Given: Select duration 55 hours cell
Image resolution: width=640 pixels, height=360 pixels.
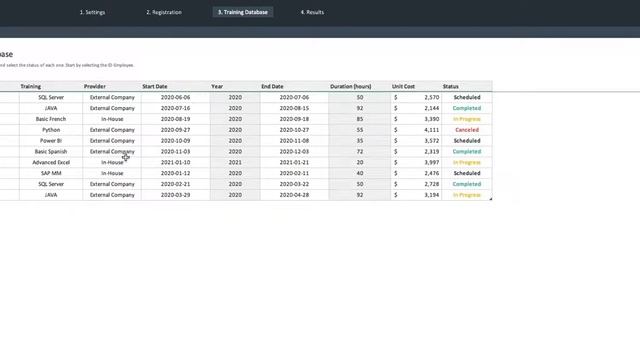Looking at the screenshot, I should (360, 130).
